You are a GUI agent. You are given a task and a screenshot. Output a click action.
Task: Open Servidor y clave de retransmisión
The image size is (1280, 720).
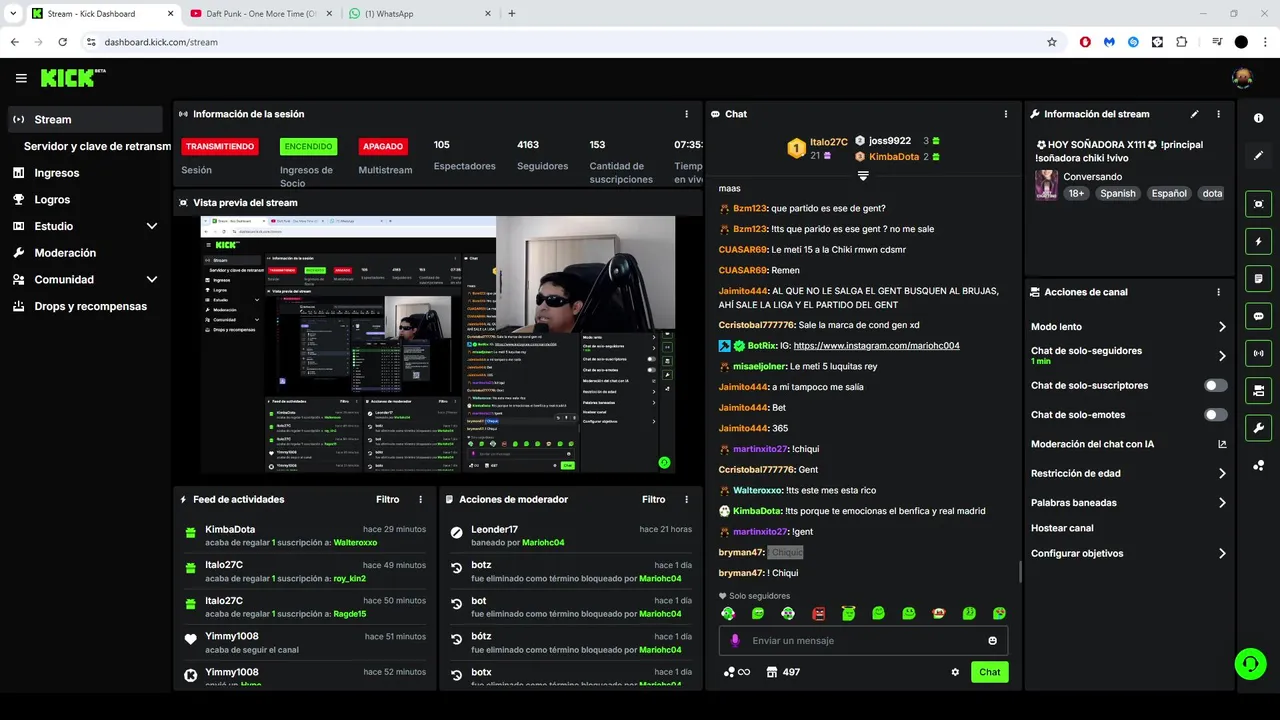coord(97,146)
